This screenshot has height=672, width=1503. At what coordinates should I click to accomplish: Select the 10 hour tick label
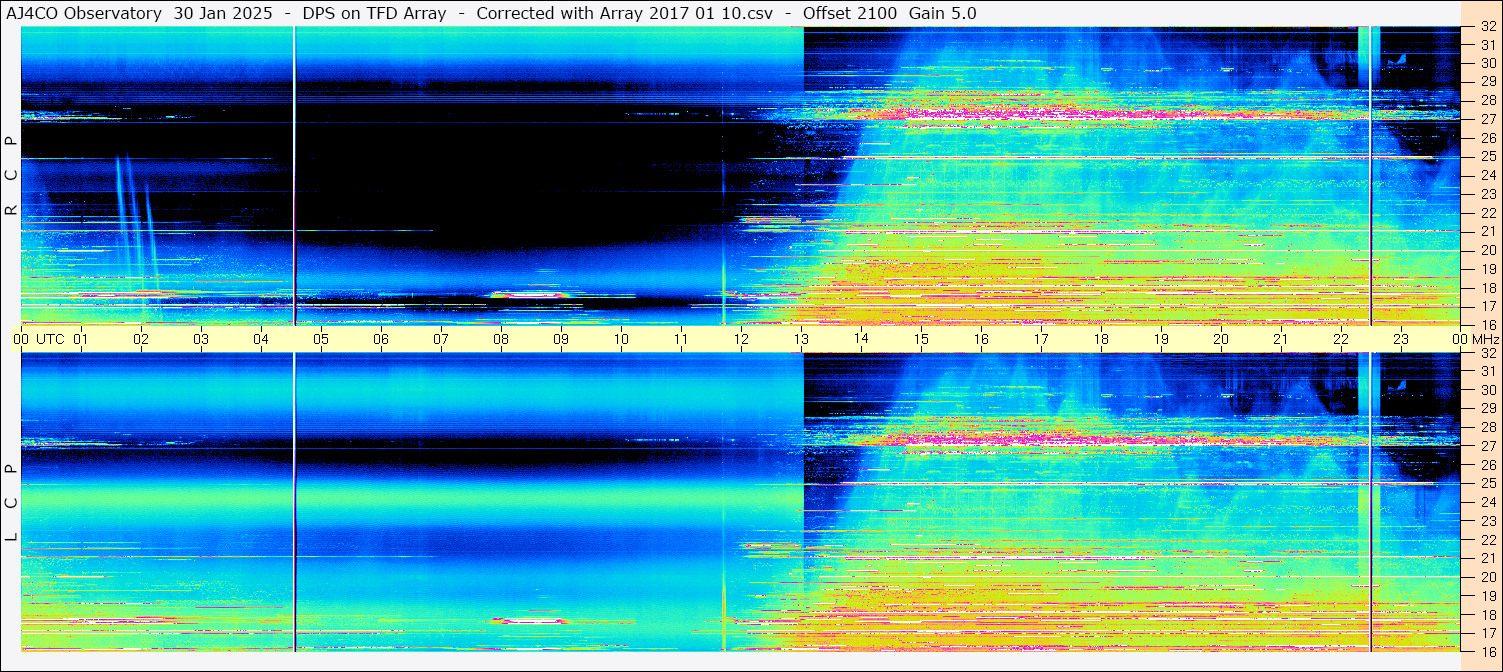click(x=621, y=339)
